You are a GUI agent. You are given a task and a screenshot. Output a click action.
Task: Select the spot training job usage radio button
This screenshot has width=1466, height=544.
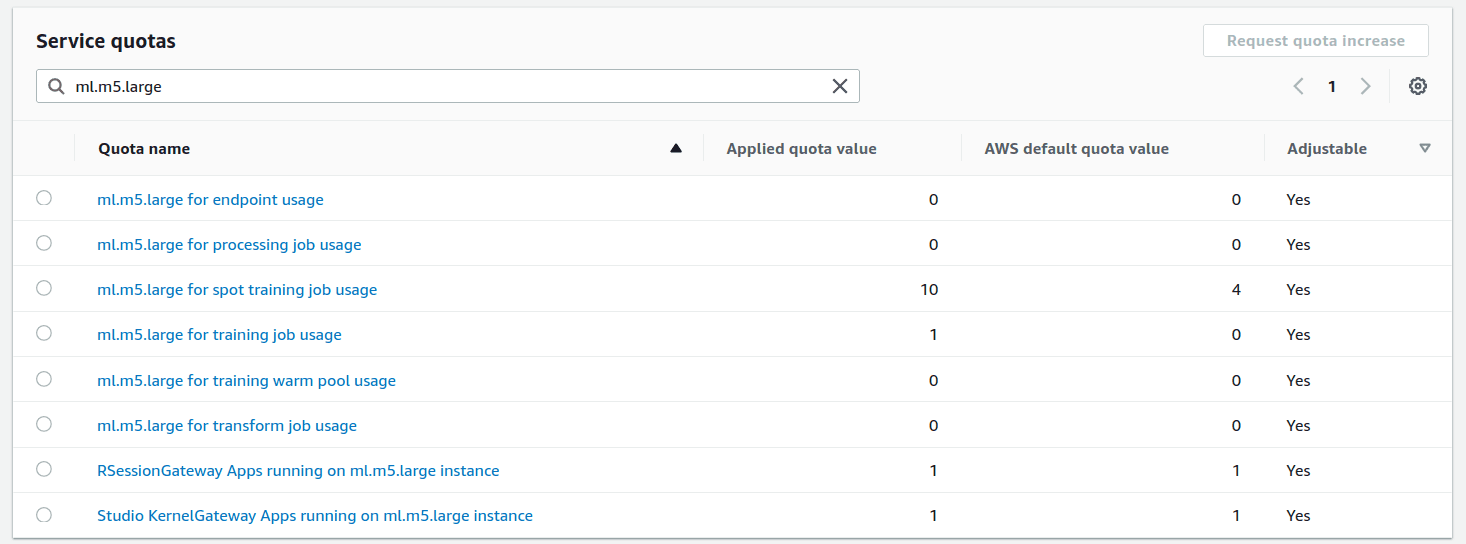tap(44, 288)
